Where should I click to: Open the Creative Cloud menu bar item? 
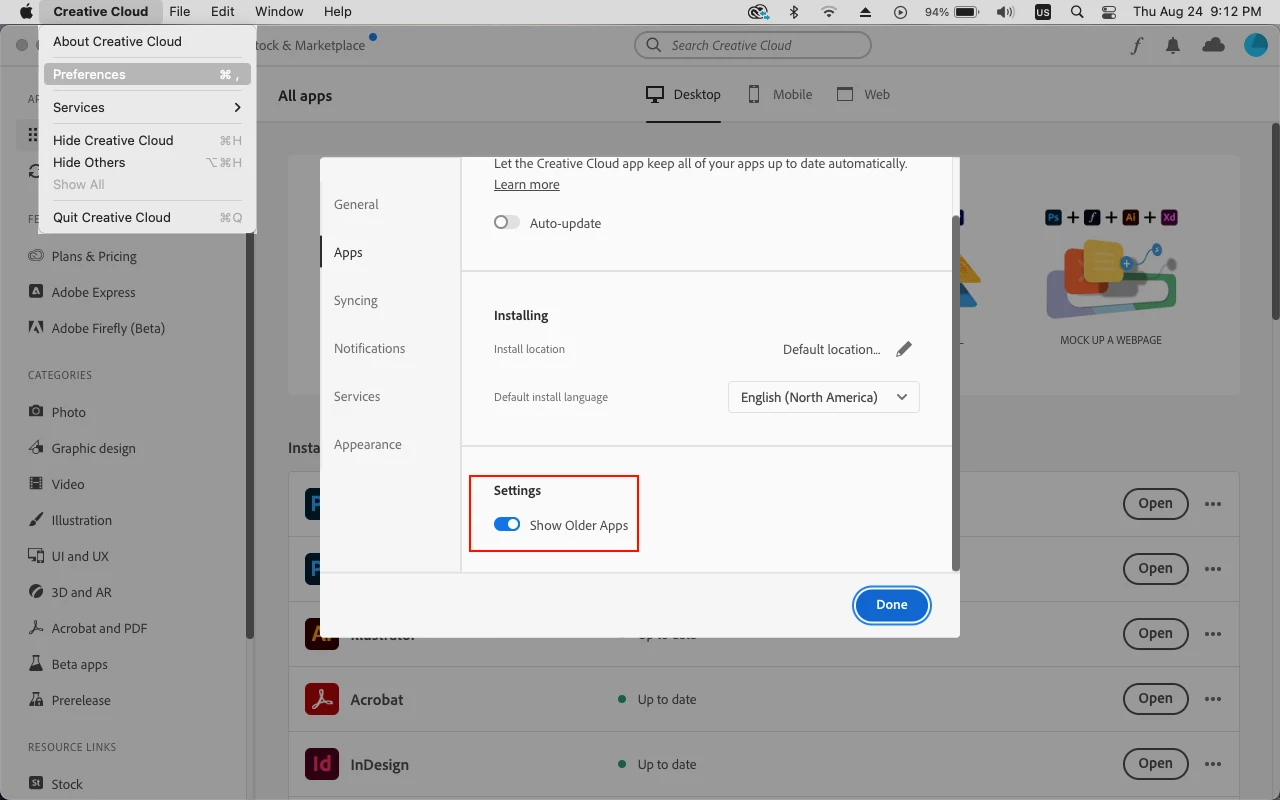(x=101, y=12)
